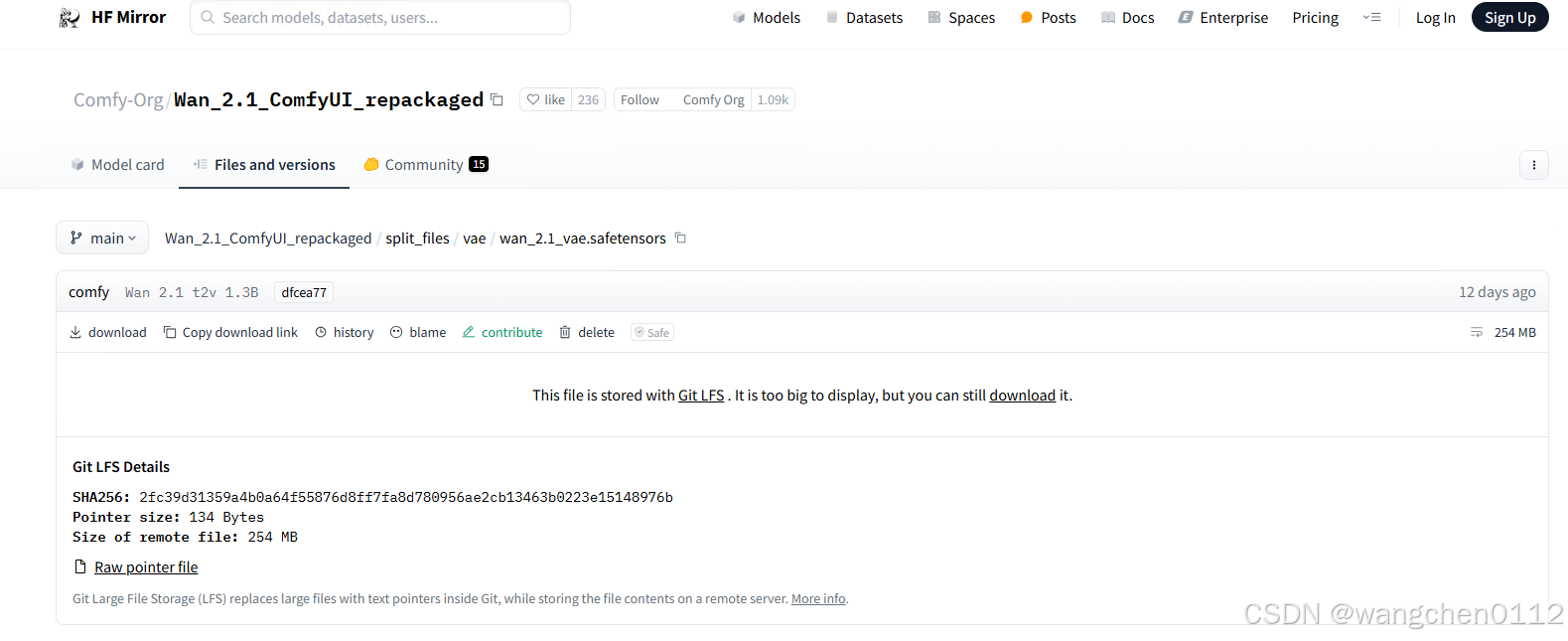Switch to the Files and versions tab

point(264,165)
